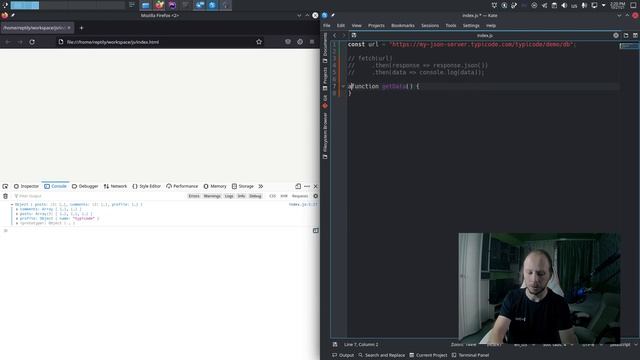Viewport: 640px width, 360px height.
Task: Open the Help menu in Kate
Action: [x=491, y=25]
